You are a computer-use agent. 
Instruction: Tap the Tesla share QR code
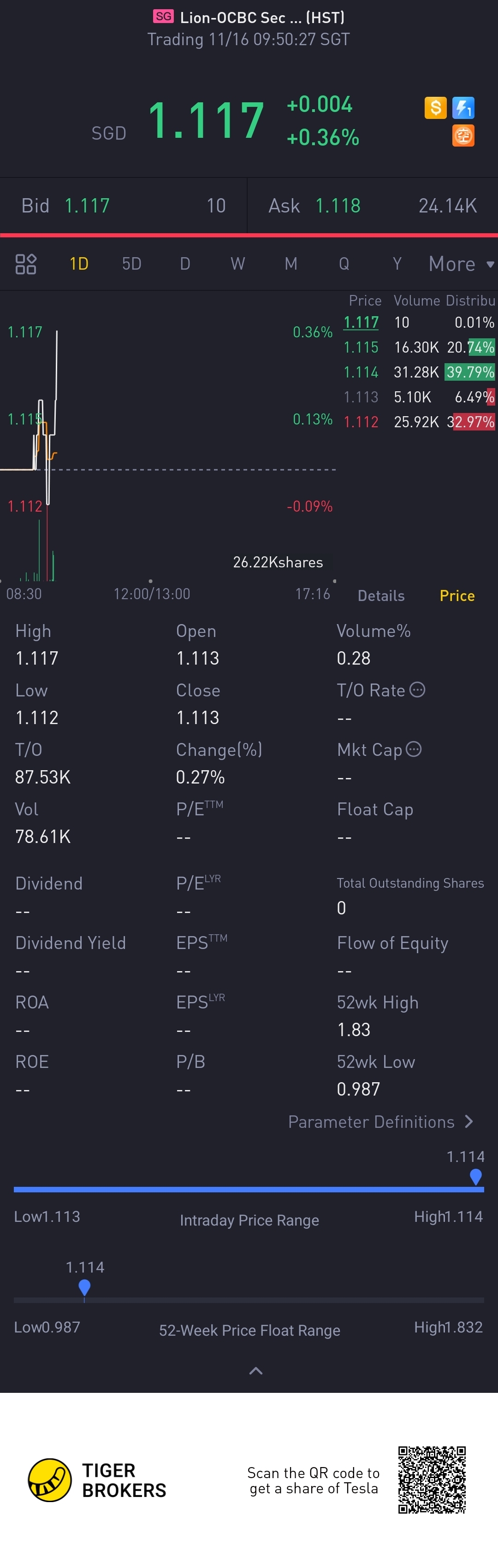click(x=432, y=1480)
